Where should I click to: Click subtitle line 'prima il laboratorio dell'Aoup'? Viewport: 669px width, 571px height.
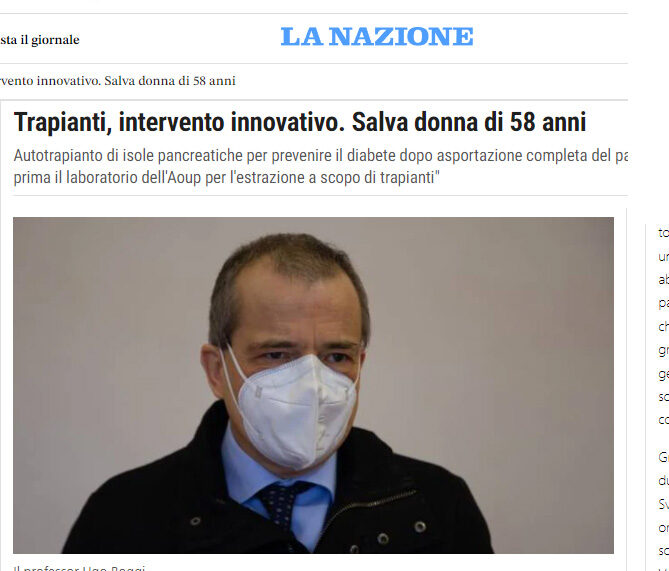click(x=226, y=178)
